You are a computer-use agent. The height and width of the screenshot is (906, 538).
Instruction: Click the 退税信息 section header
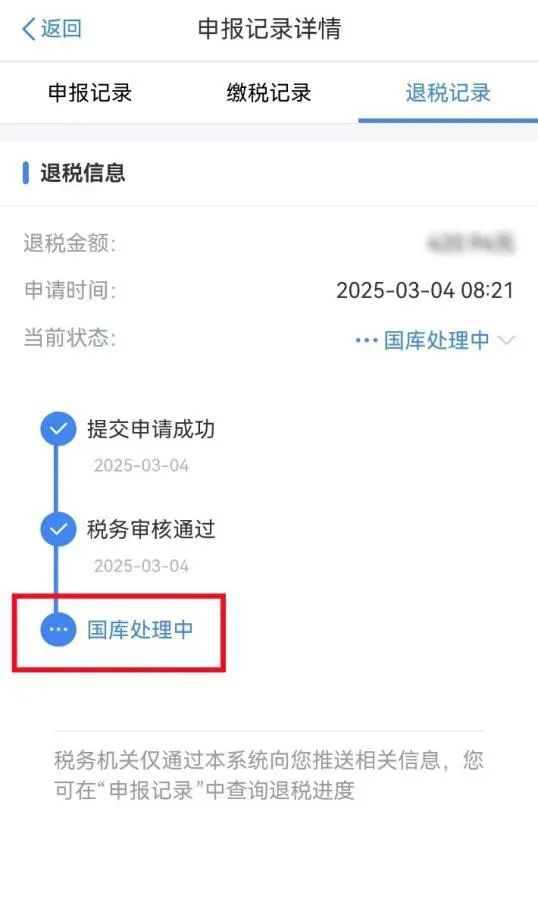(x=83, y=173)
